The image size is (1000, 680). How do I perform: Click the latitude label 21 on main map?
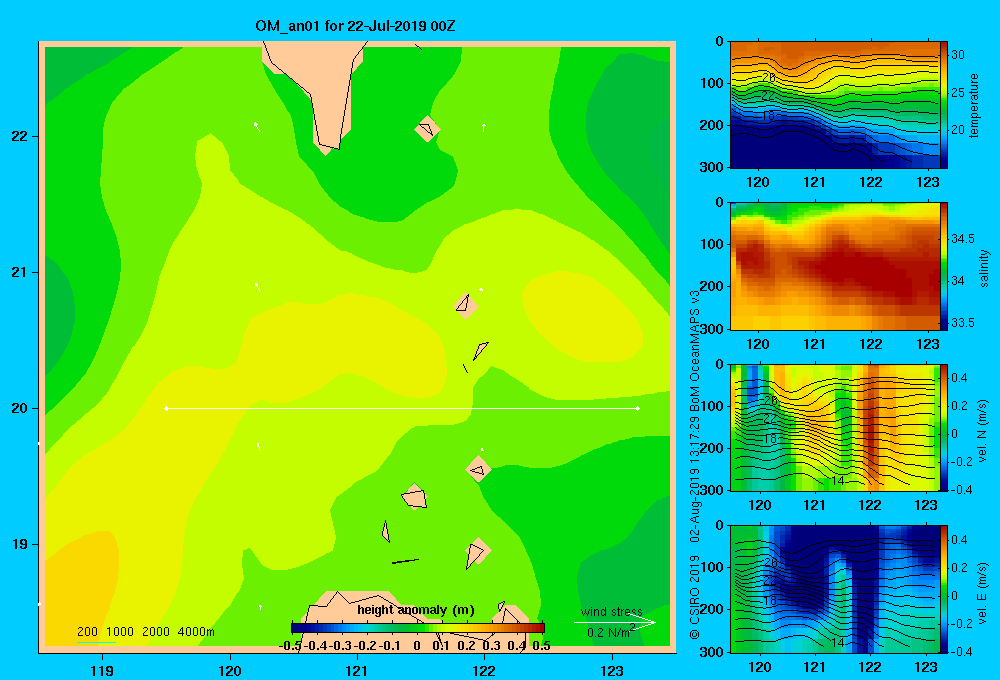click(20, 272)
